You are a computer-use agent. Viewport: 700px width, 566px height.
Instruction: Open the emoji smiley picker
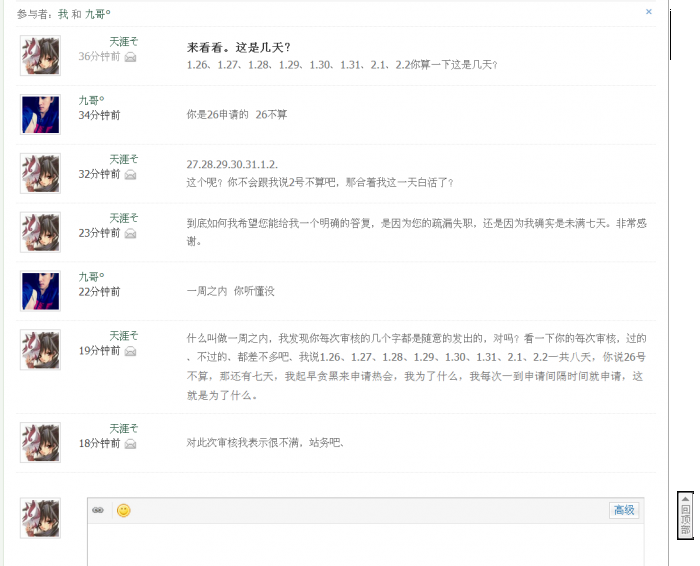(124, 510)
